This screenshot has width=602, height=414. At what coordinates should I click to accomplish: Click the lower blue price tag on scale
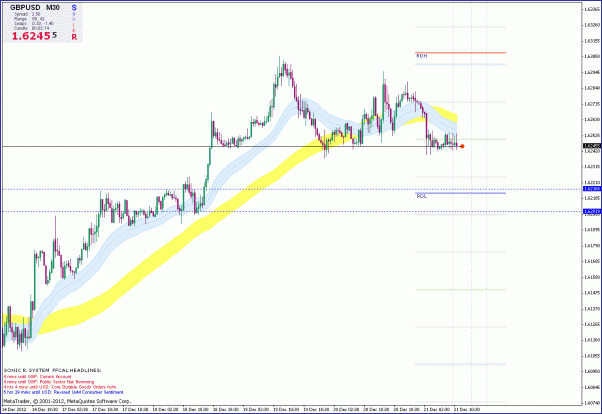coord(592,211)
